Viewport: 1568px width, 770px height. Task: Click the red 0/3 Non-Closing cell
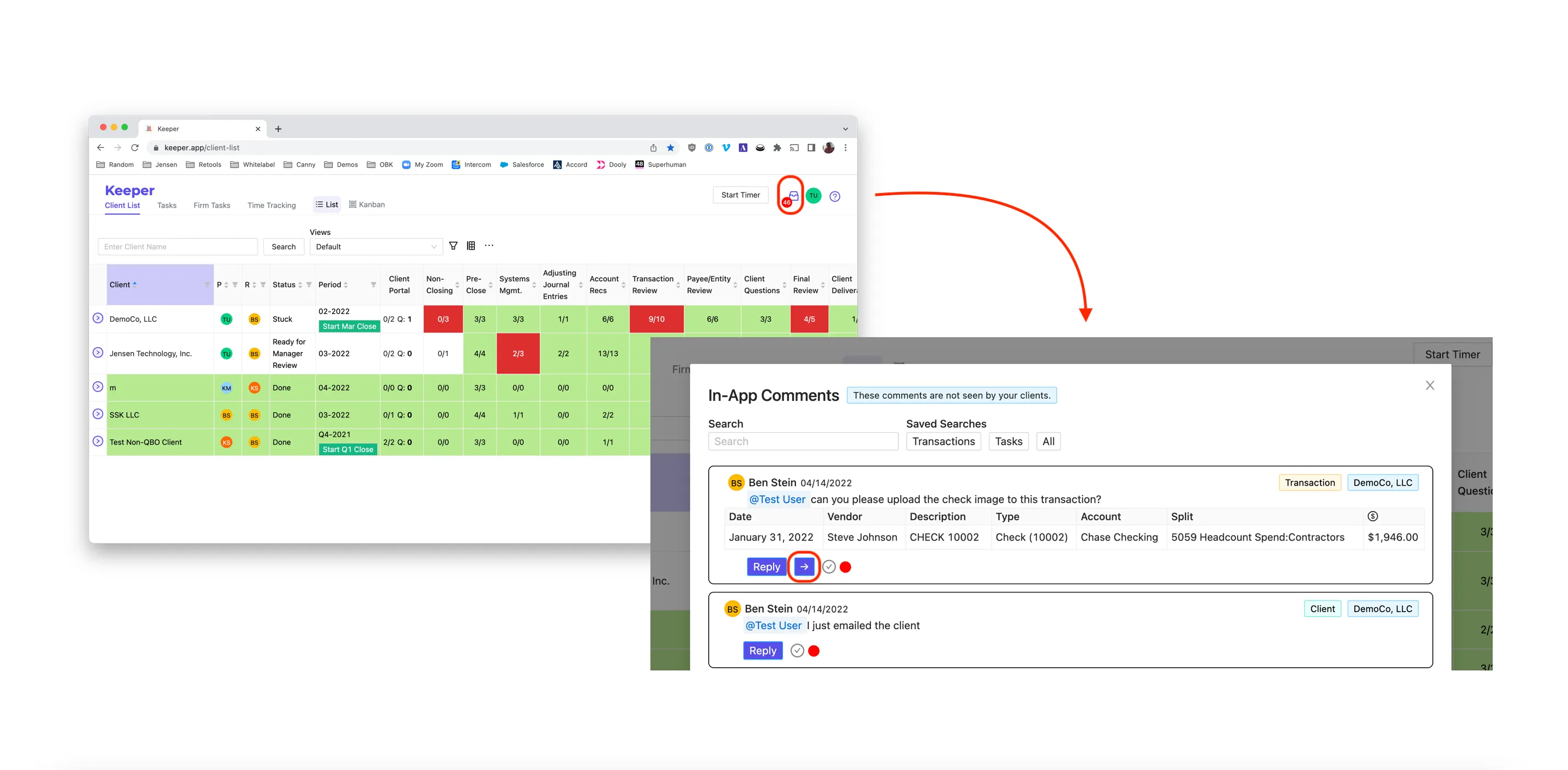(443, 319)
